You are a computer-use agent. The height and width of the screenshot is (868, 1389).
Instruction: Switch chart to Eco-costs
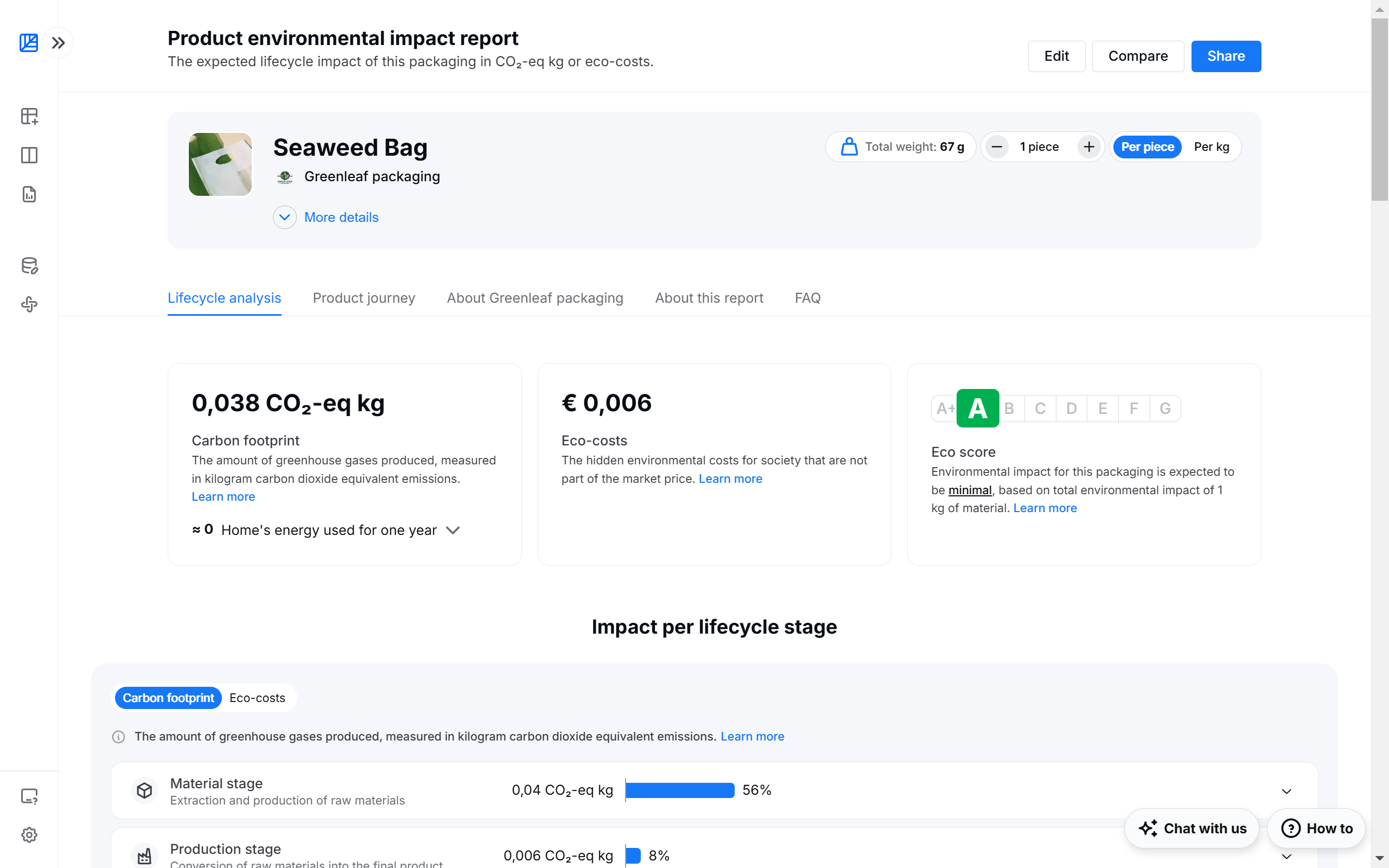[257, 698]
